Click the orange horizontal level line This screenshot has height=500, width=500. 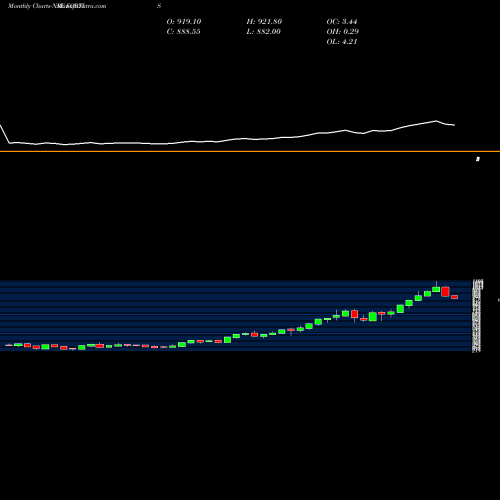[250, 151]
